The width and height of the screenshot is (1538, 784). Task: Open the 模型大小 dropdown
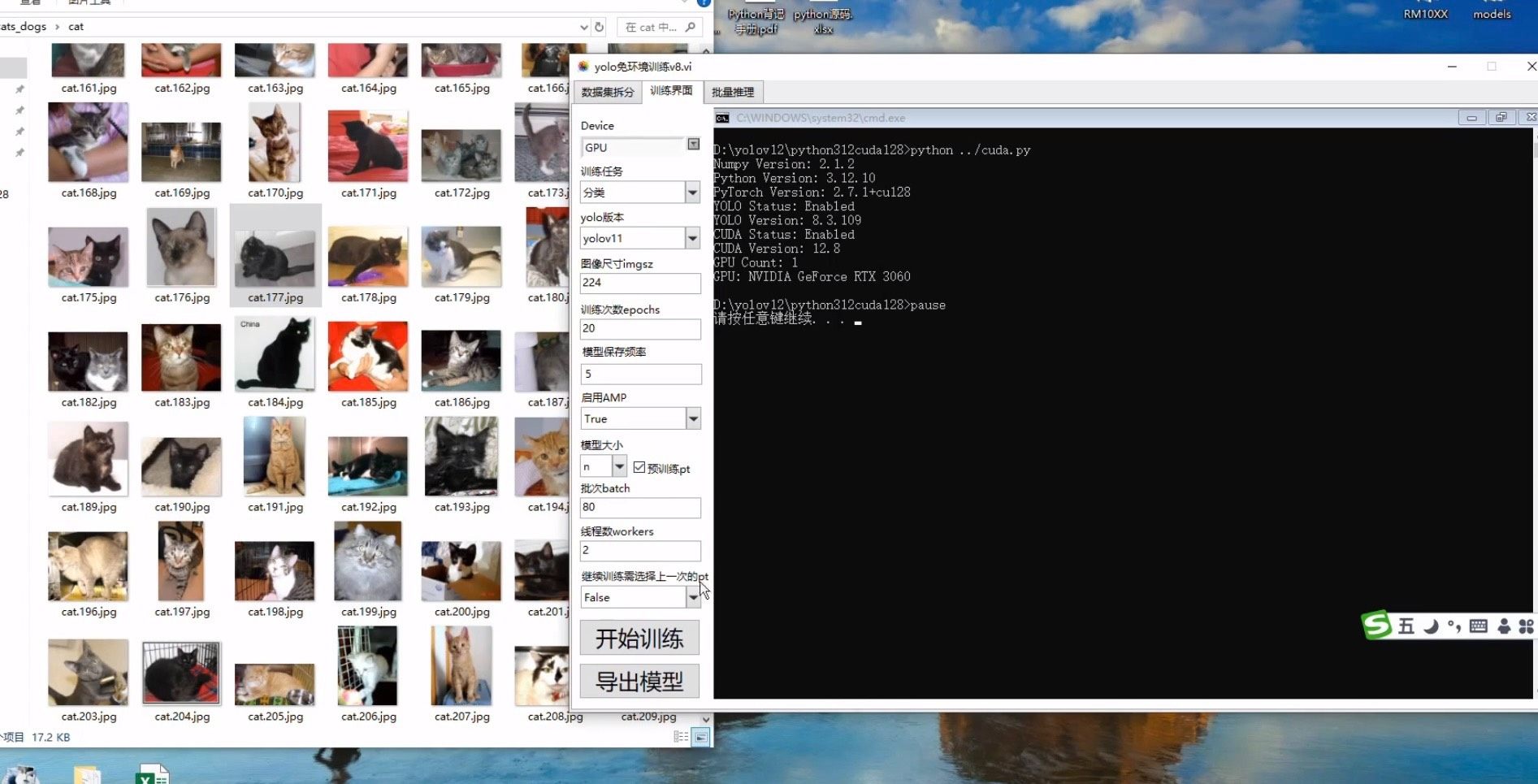619,466
